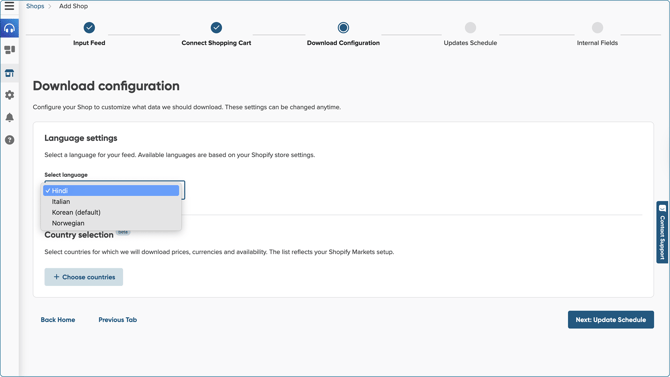Click Next: Update Schedule button
This screenshot has width=670, height=377.
[611, 320]
